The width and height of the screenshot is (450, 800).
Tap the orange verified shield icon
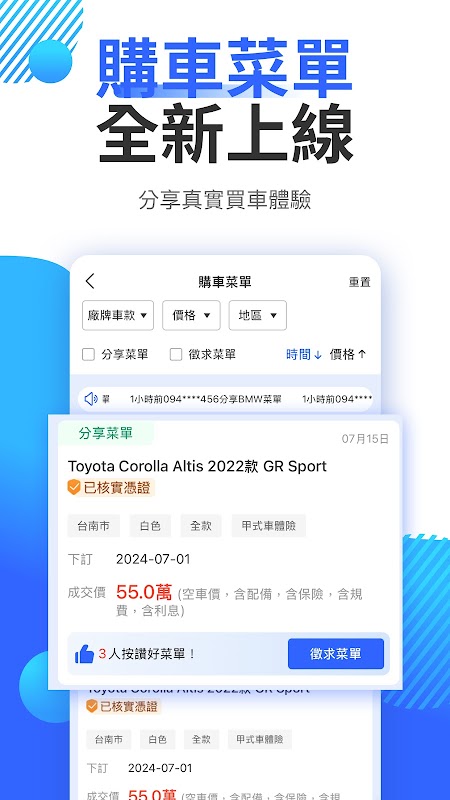(74, 487)
